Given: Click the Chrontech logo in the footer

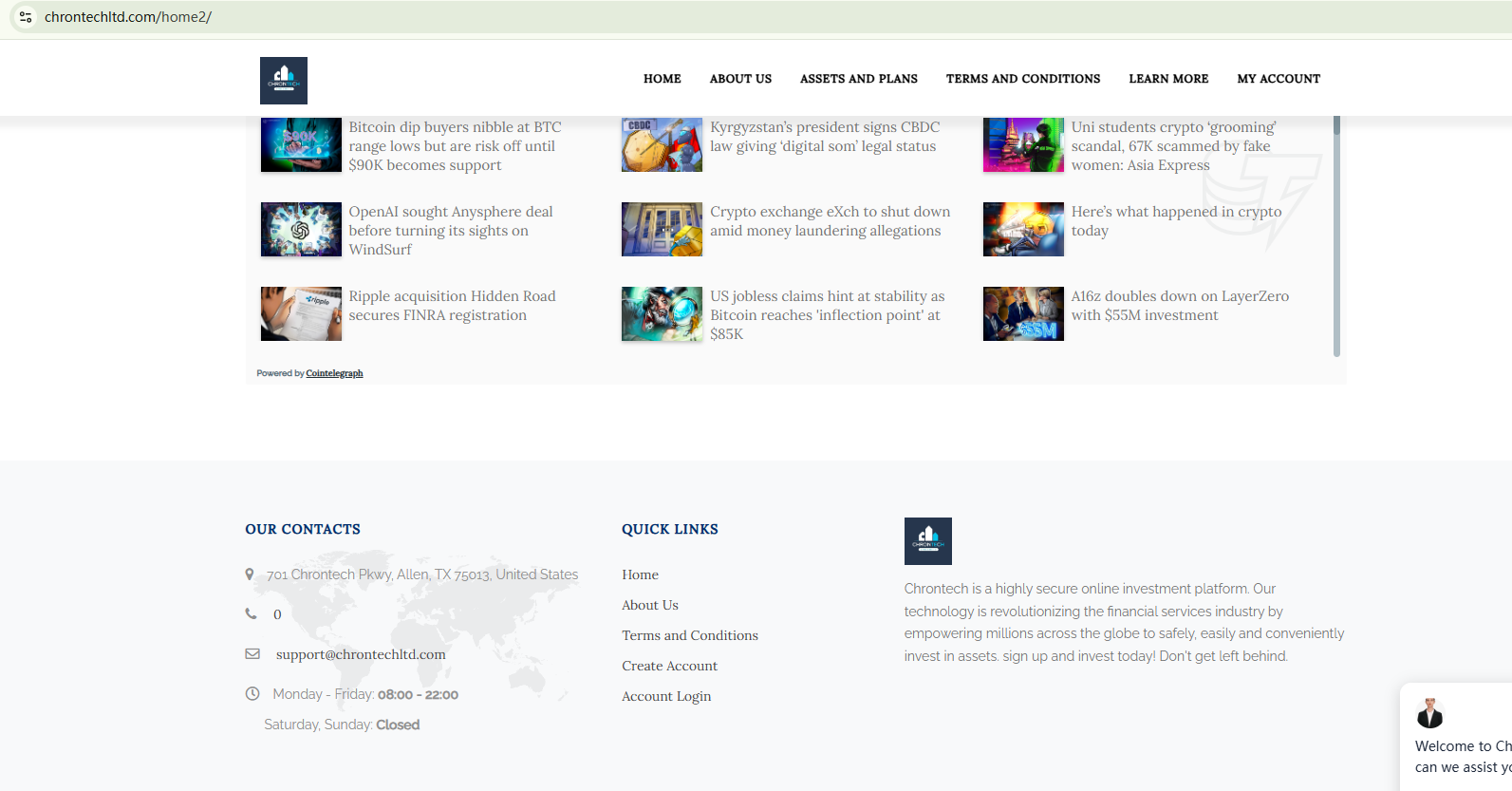Looking at the screenshot, I should (927, 541).
